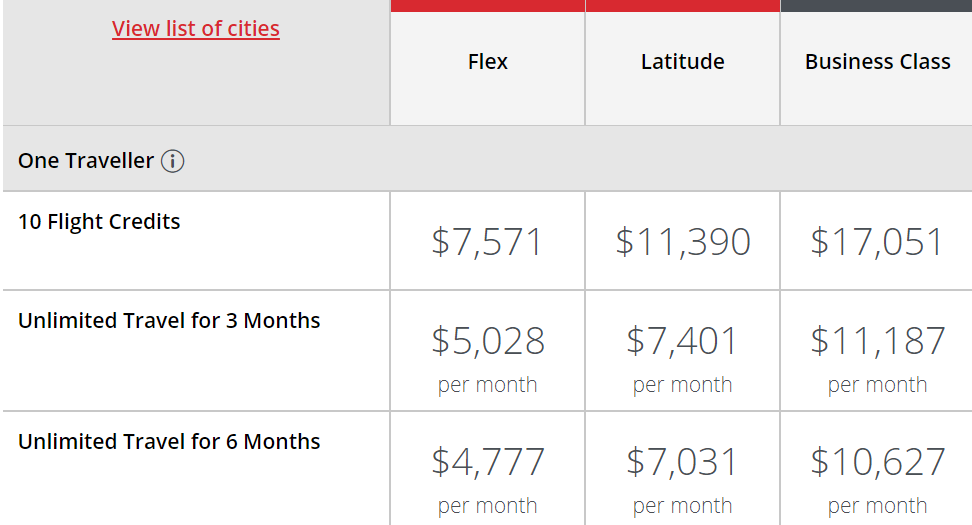Click the red bar above Flex

[488, 5]
